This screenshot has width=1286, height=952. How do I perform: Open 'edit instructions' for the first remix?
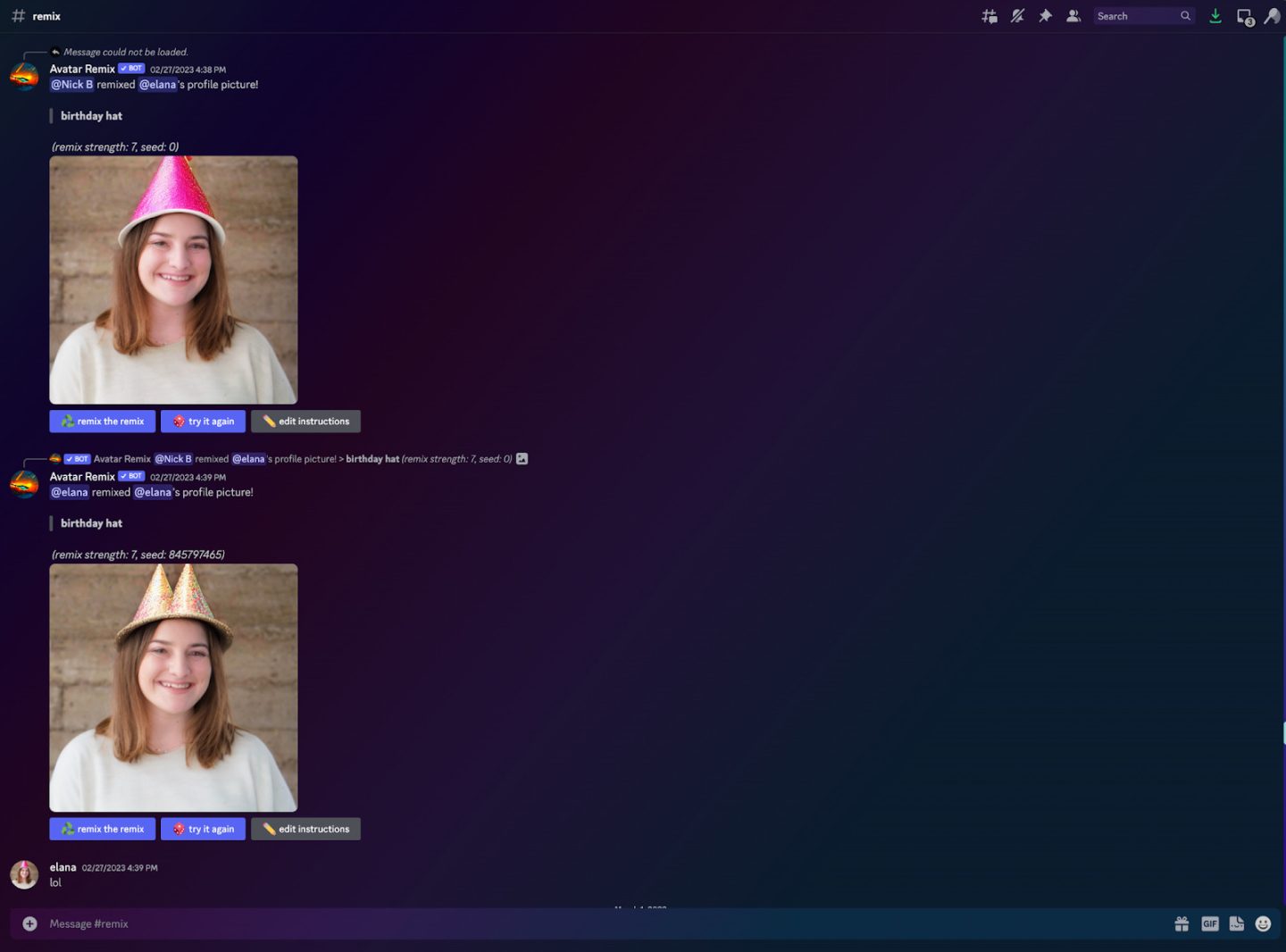pyautogui.click(x=305, y=421)
